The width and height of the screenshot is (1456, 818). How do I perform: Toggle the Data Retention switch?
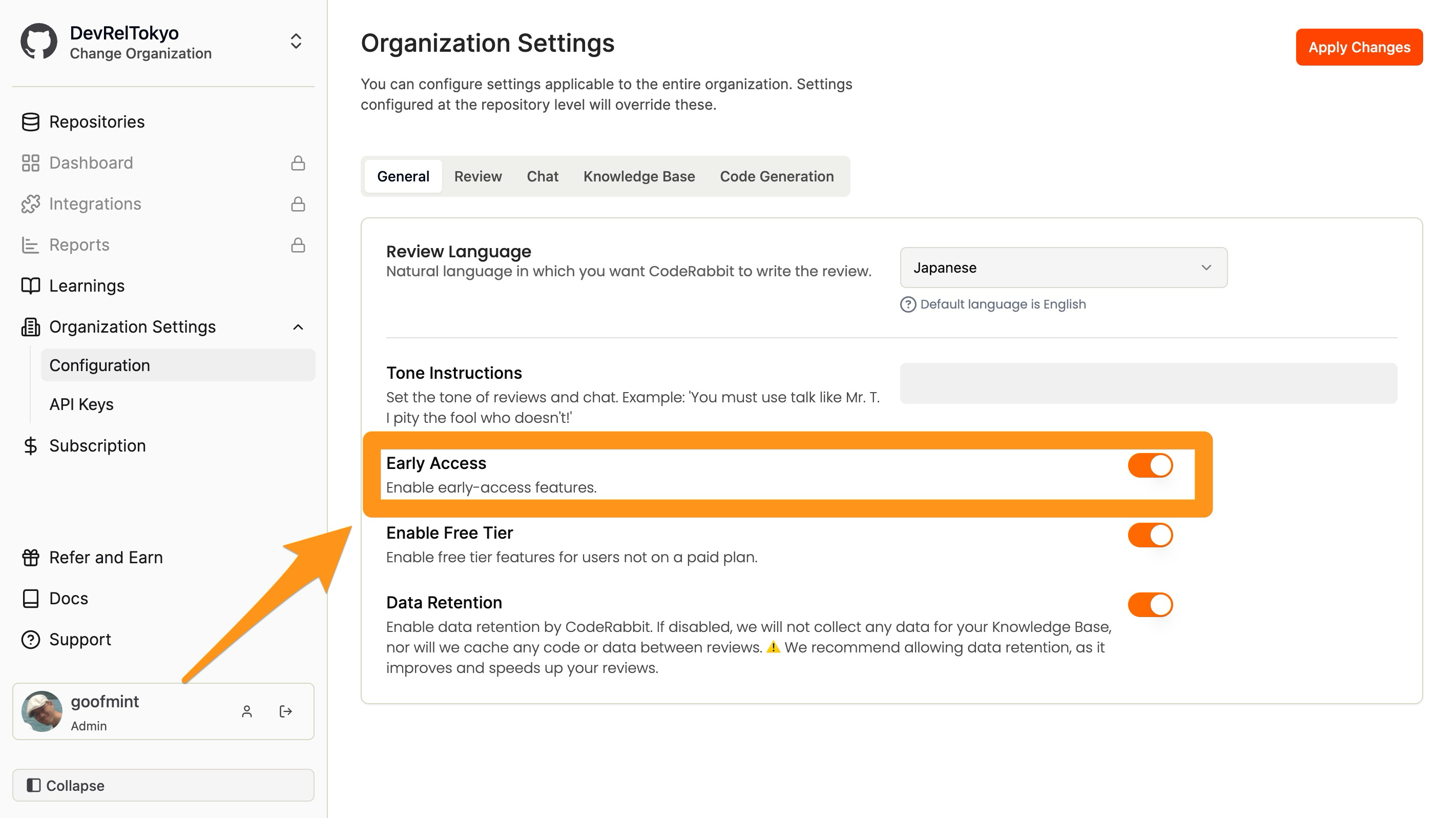pyautogui.click(x=1150, y=604)
